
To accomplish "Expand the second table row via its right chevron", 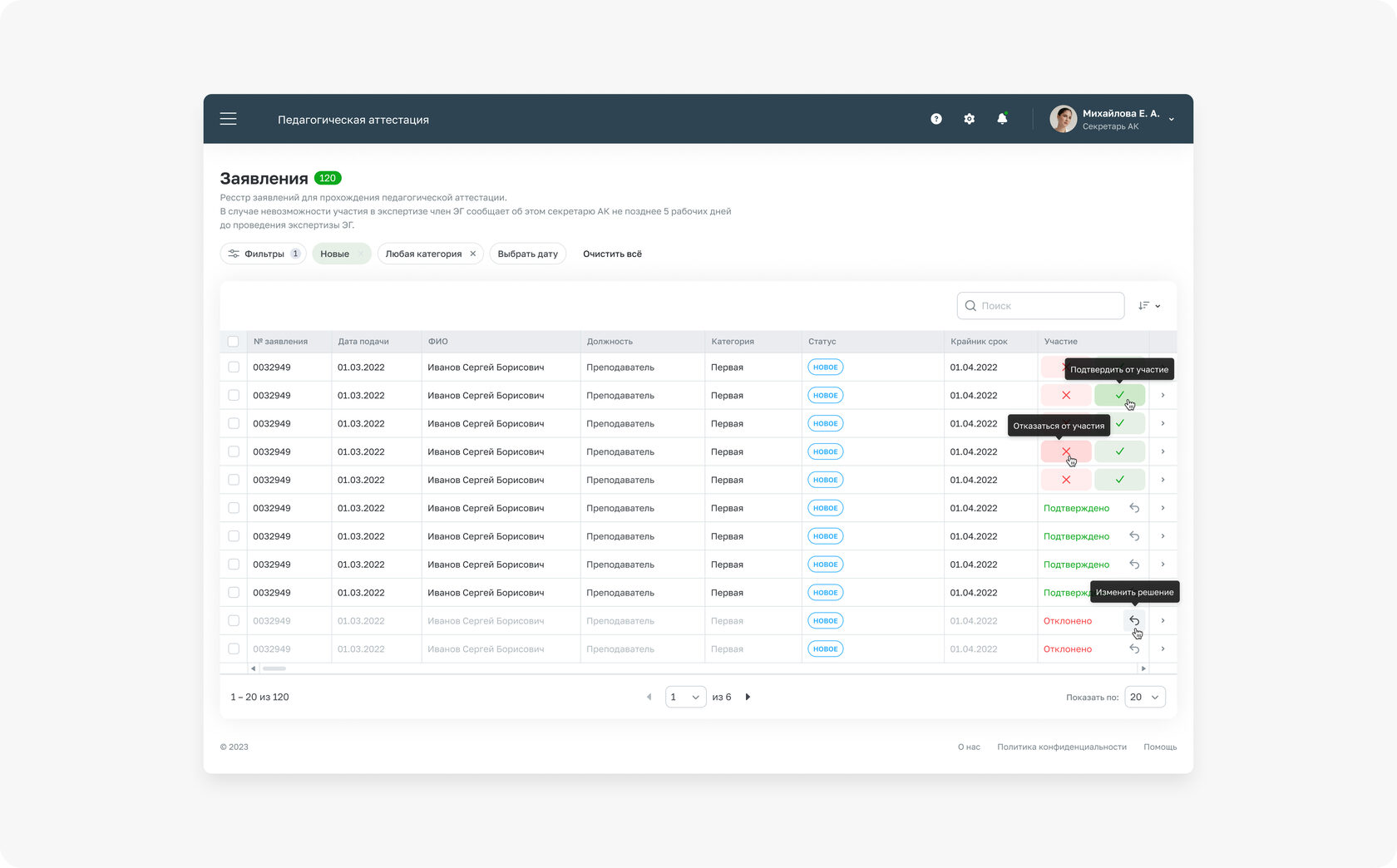I will 1163,396.
